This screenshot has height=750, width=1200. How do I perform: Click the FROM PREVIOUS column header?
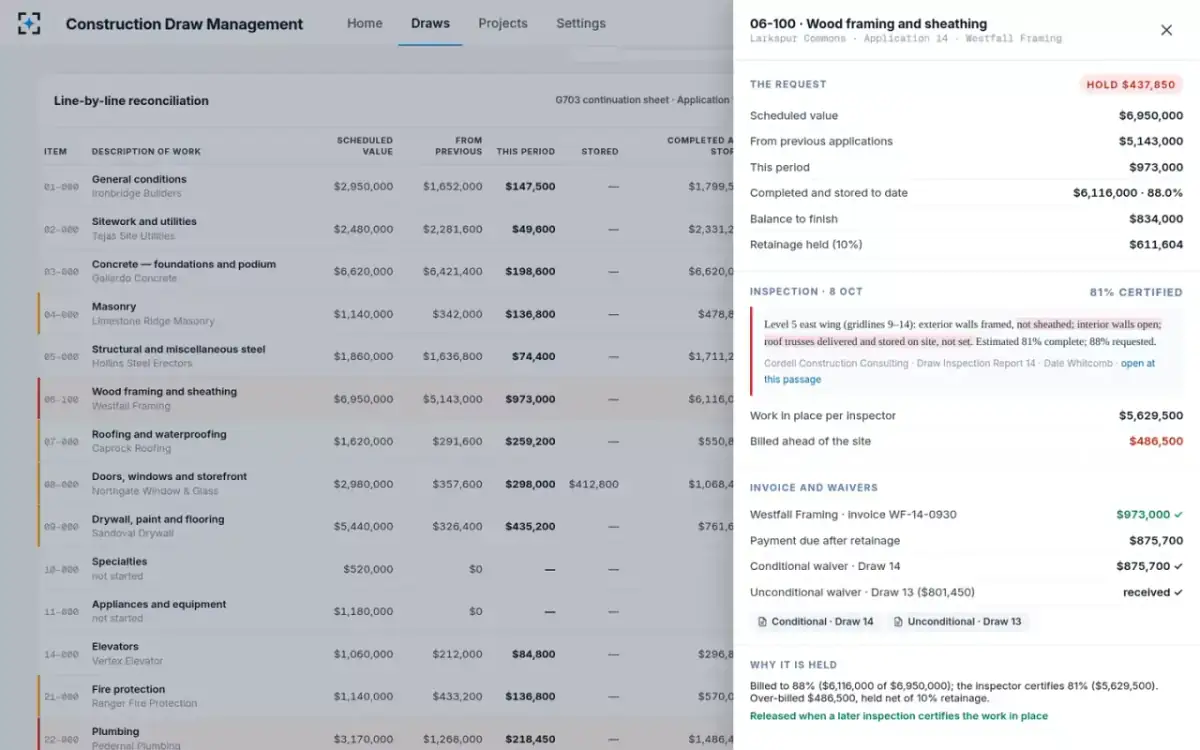pyautogui.click(x=458, y=146)
